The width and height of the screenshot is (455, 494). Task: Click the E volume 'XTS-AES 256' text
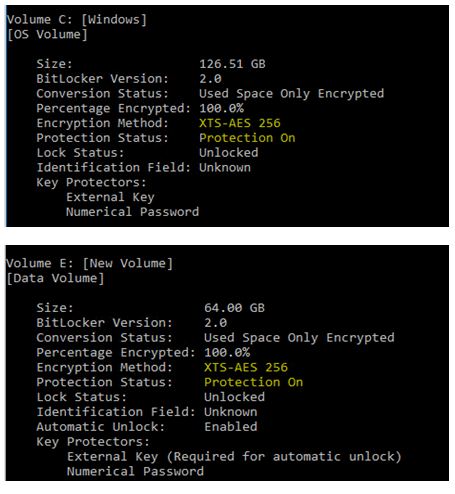246,367
